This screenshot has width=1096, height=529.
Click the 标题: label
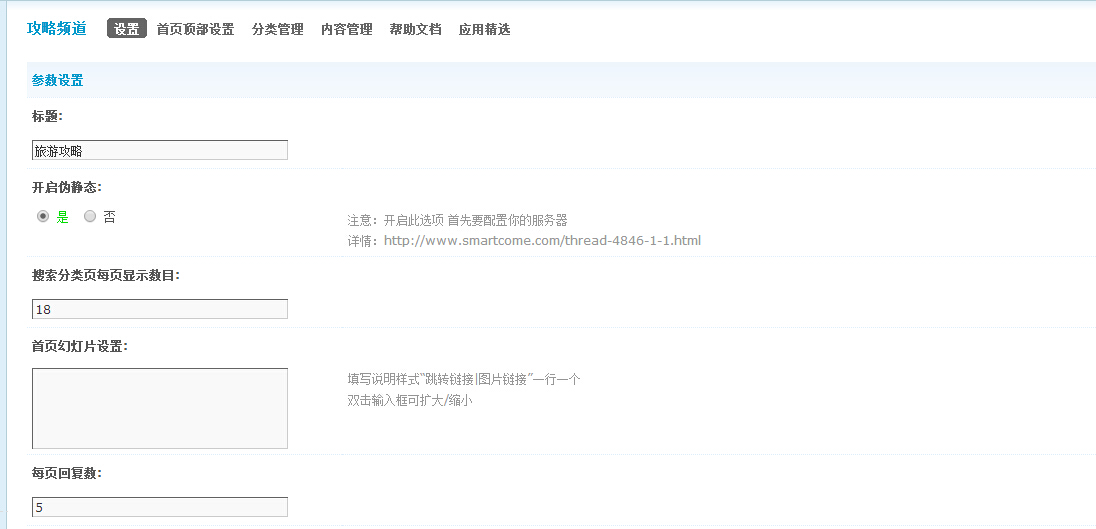click(x=48, y=117)
